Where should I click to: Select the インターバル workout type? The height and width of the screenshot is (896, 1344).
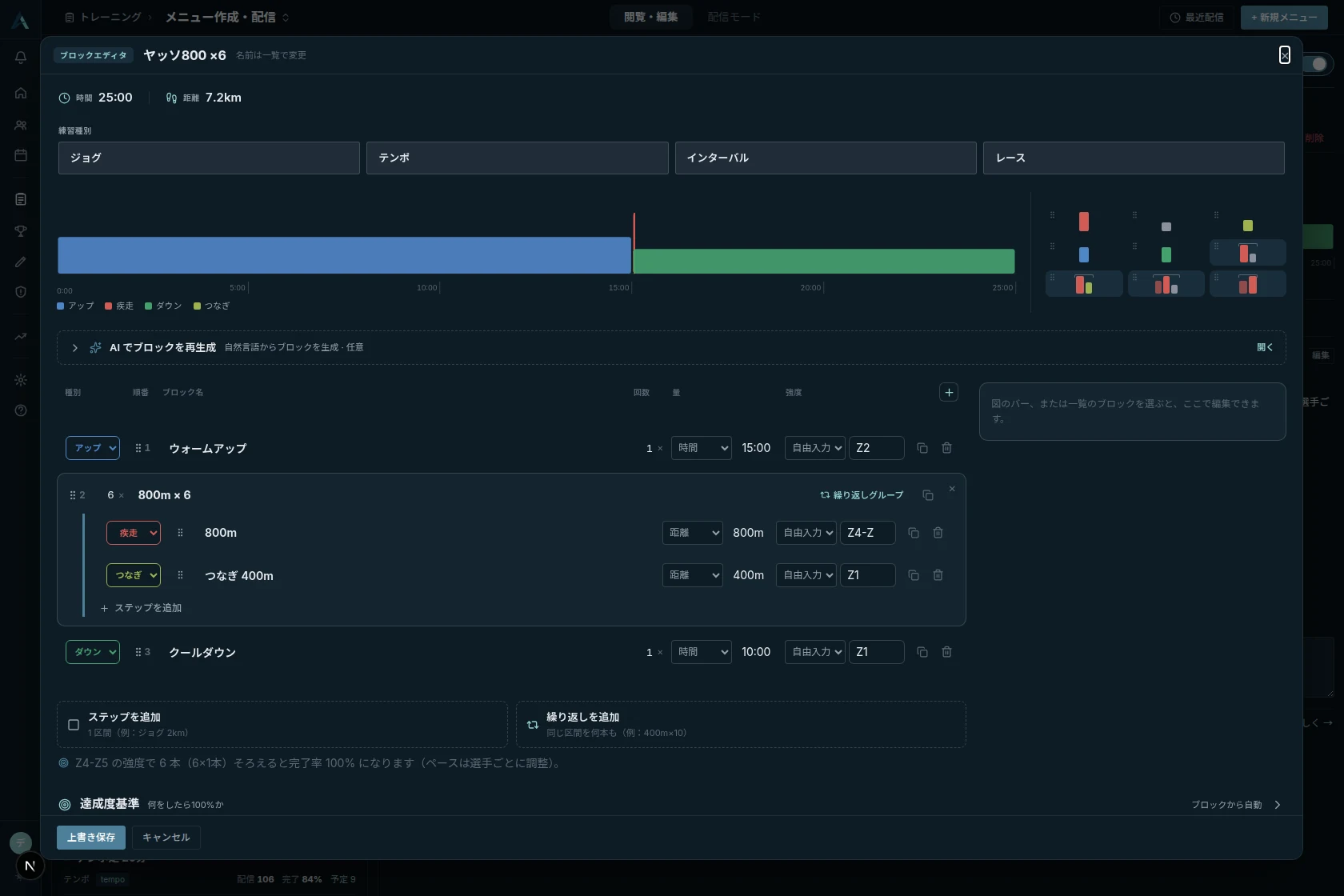826,158
